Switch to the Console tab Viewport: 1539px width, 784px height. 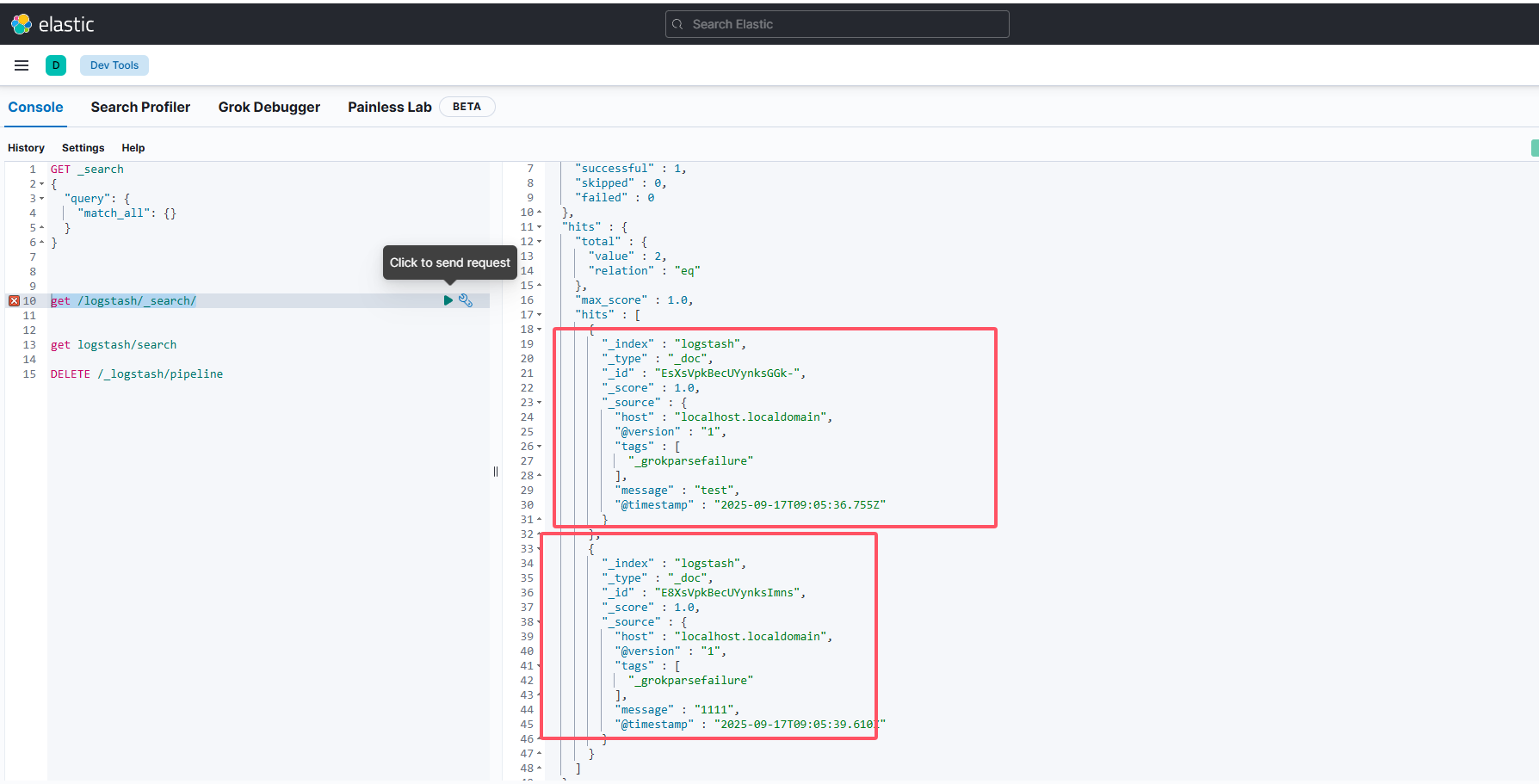[35, 107]
